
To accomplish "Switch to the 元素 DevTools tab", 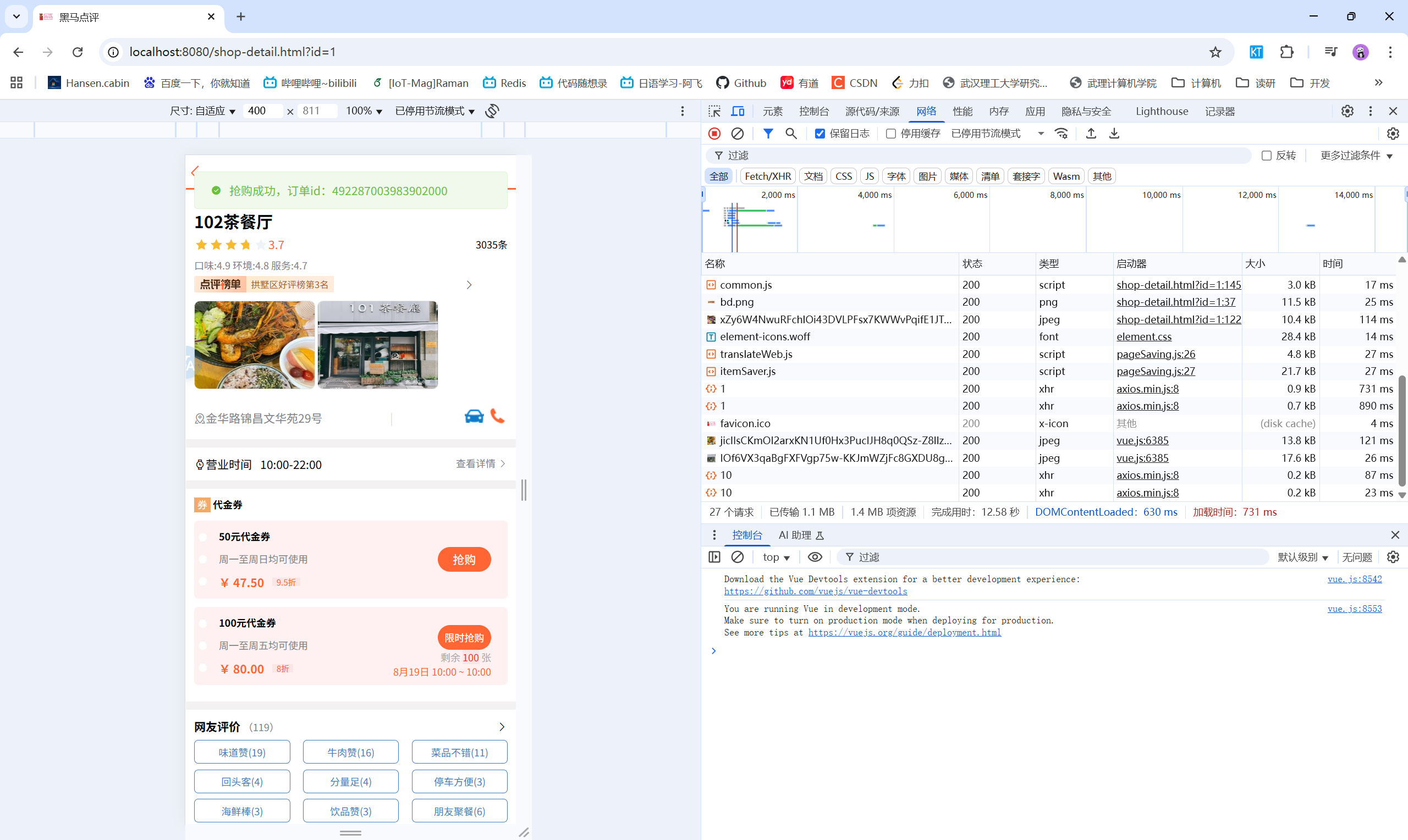I will click(772, 111).
